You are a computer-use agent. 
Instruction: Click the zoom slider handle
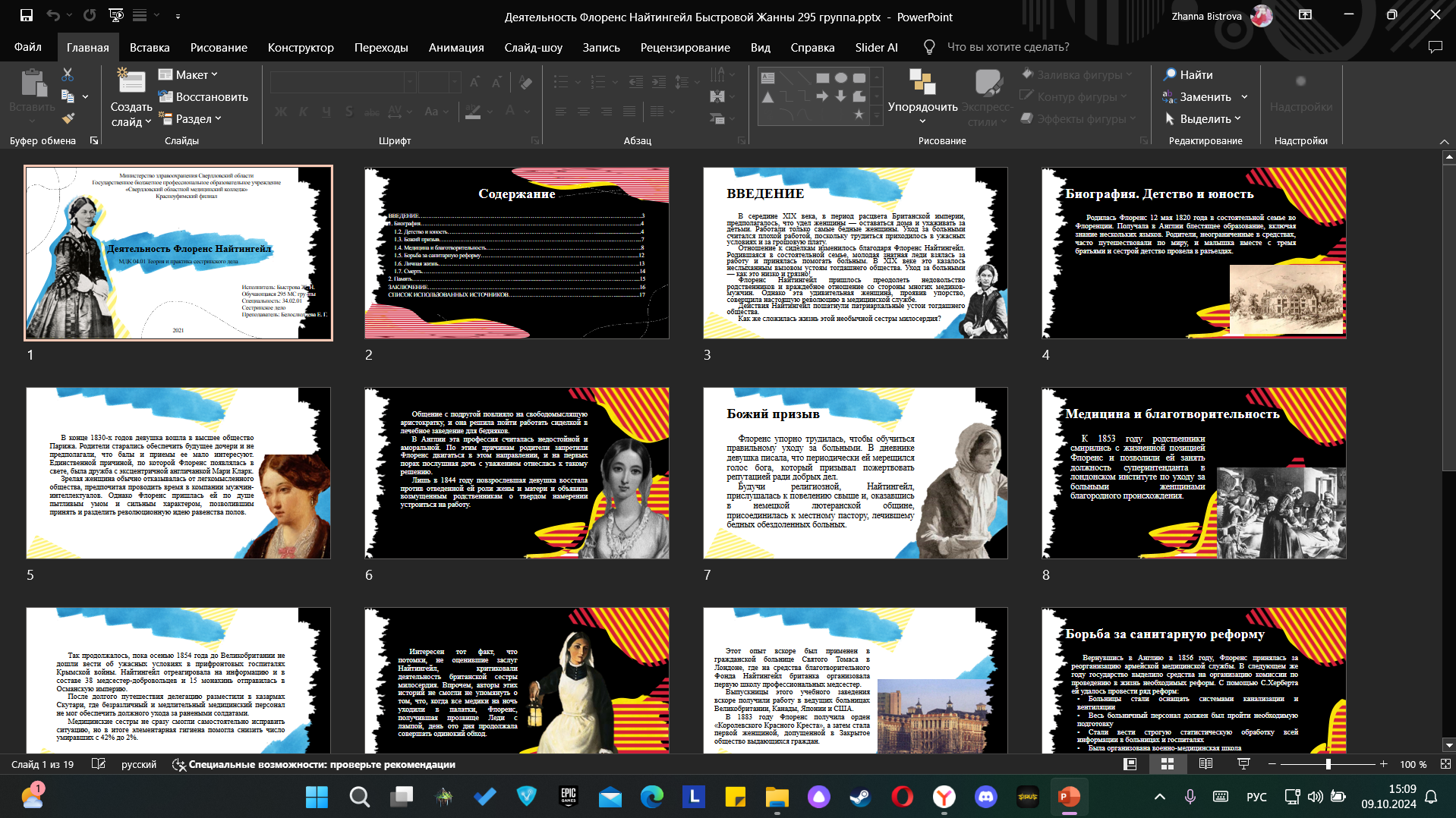tap(1328, 764)
